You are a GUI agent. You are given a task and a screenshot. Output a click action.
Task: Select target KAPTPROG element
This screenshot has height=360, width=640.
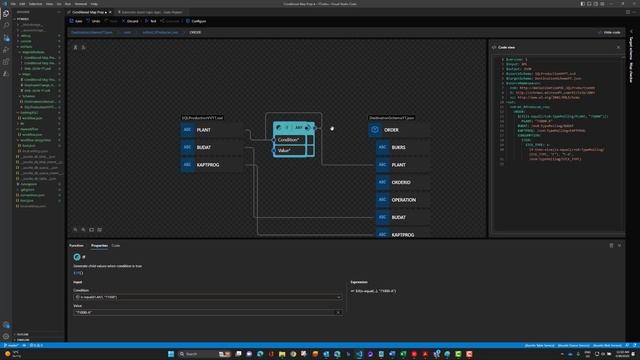[403, 234]
